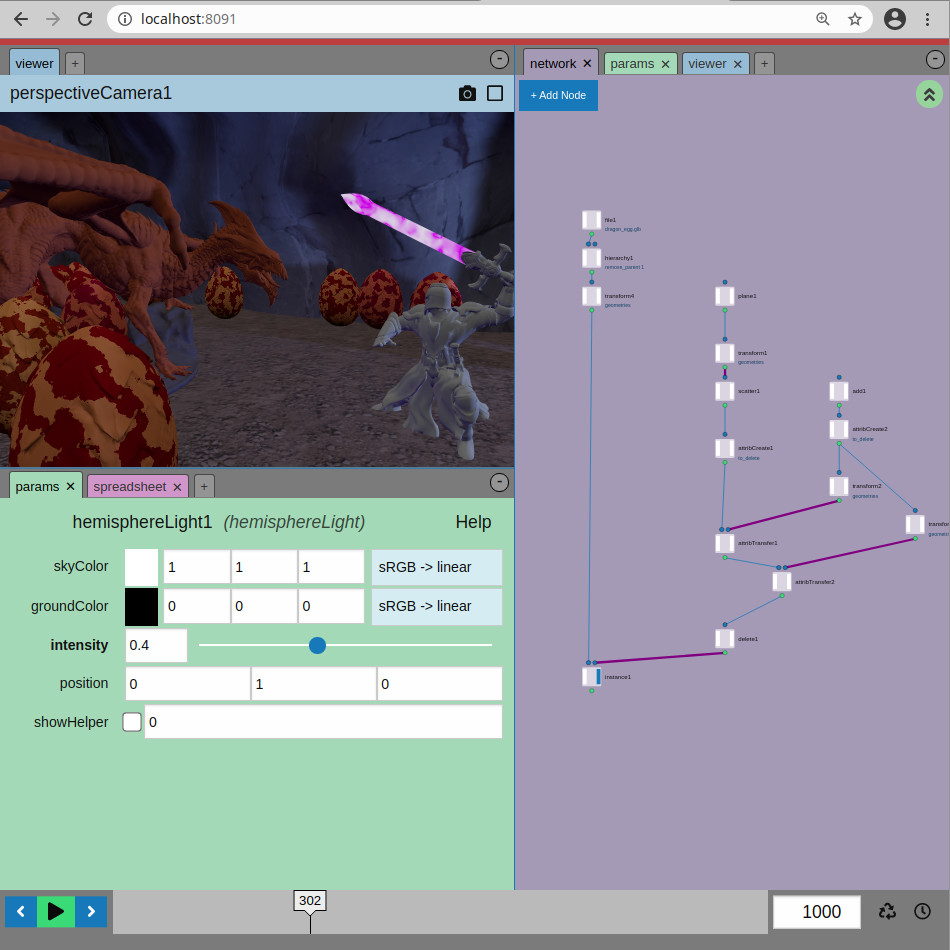Open groundColor sRGB -> linear conversion dropdown
The width and height of the screenshot is (950, 950).
point(437,606)
